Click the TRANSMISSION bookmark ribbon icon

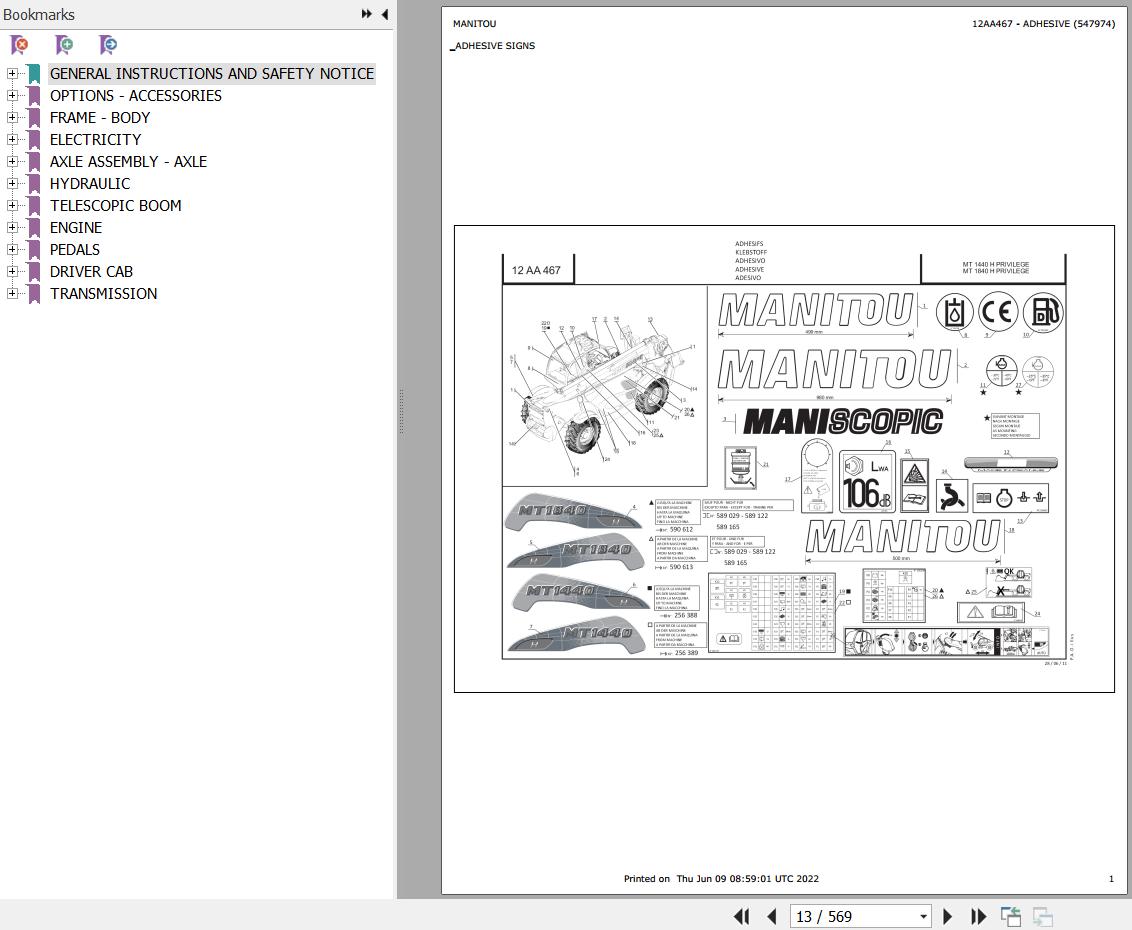(34, 294)
